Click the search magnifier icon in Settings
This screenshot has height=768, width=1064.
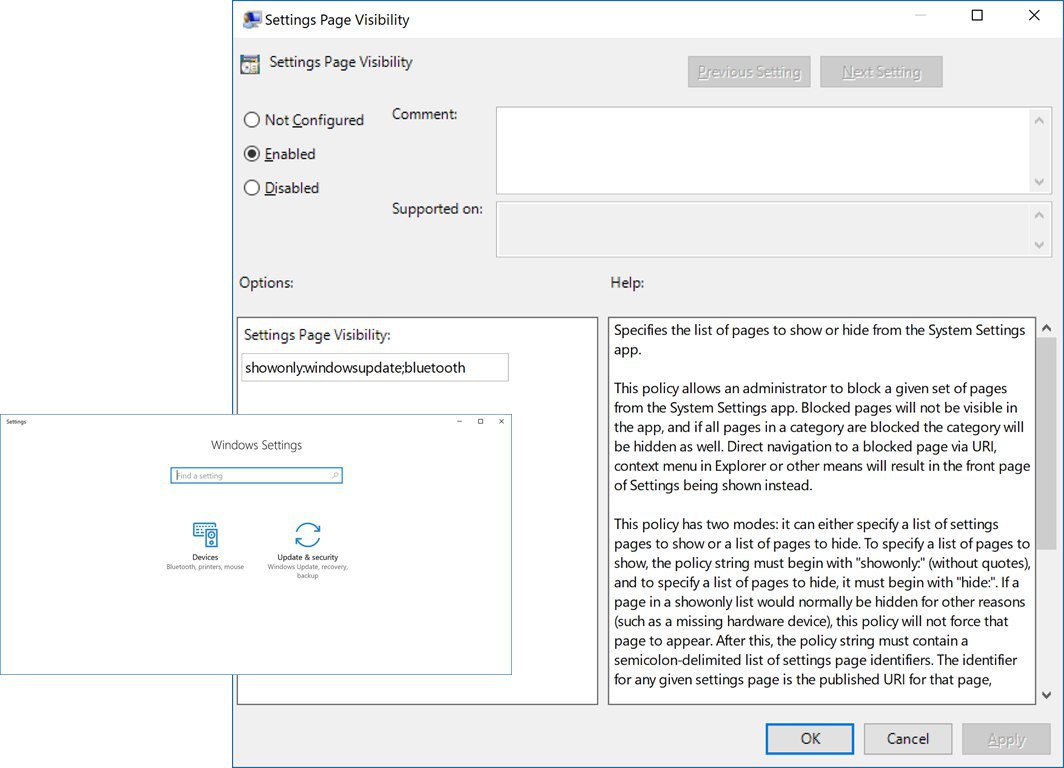click(335, 476)
